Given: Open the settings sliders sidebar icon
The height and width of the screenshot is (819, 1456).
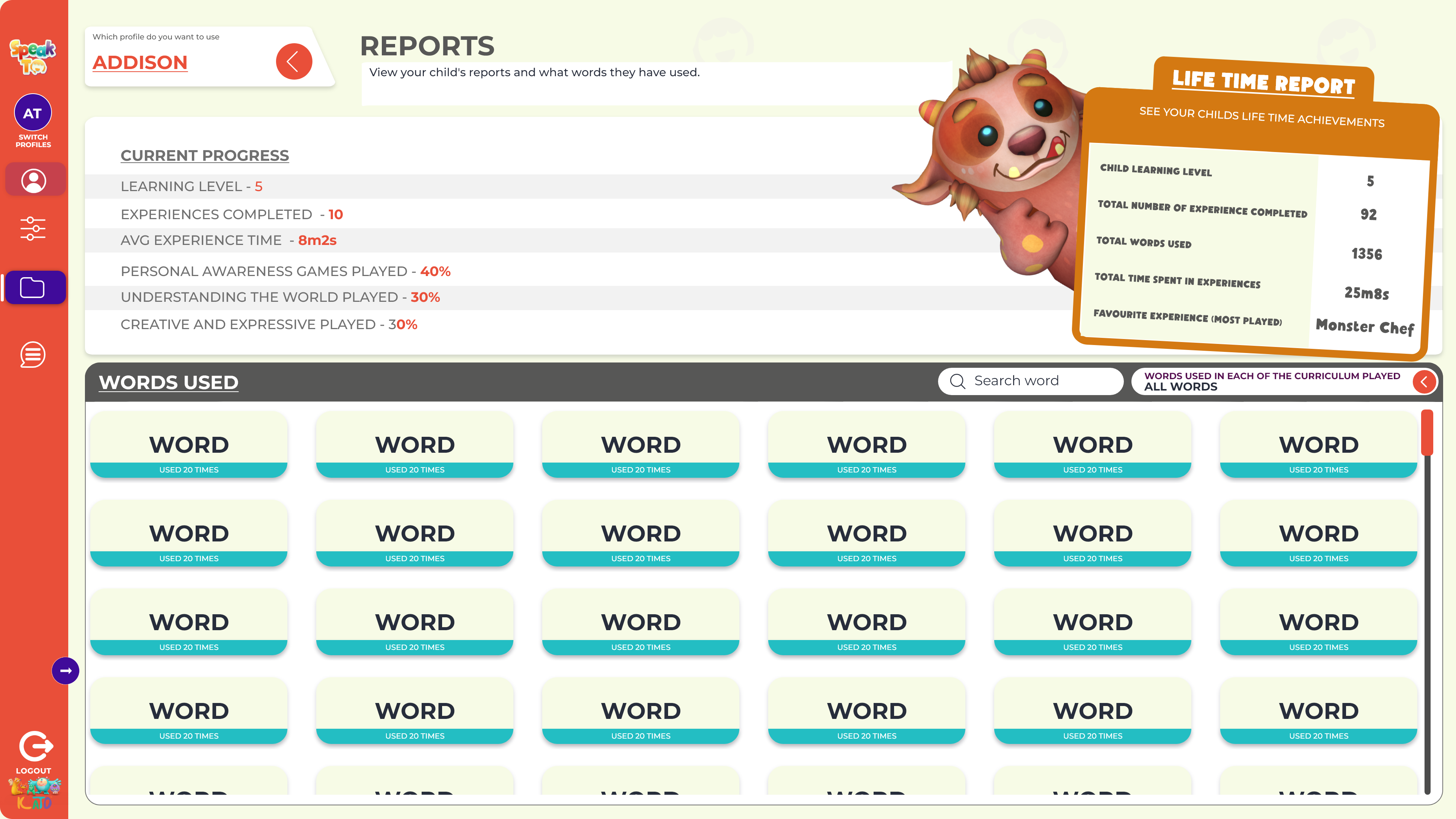Looking at the screenshot, I should click(x=33, y=228).
